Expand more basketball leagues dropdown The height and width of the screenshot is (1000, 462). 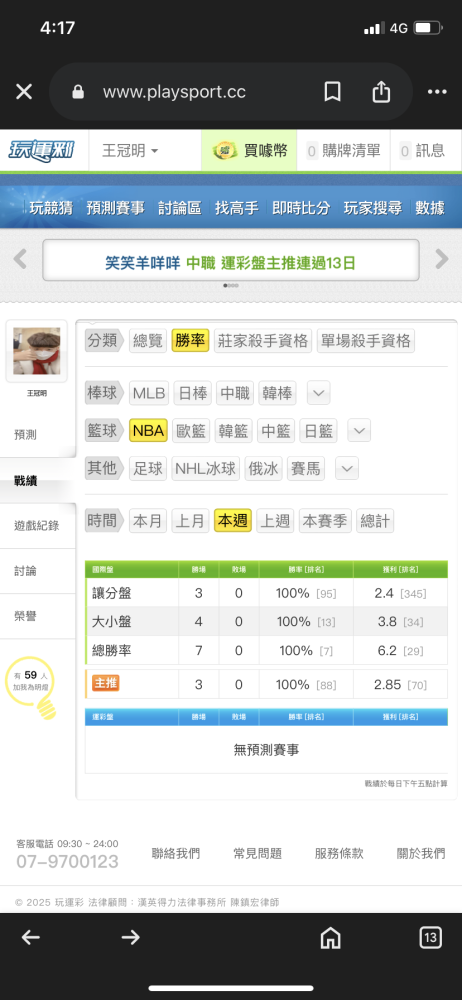point(359,430)
